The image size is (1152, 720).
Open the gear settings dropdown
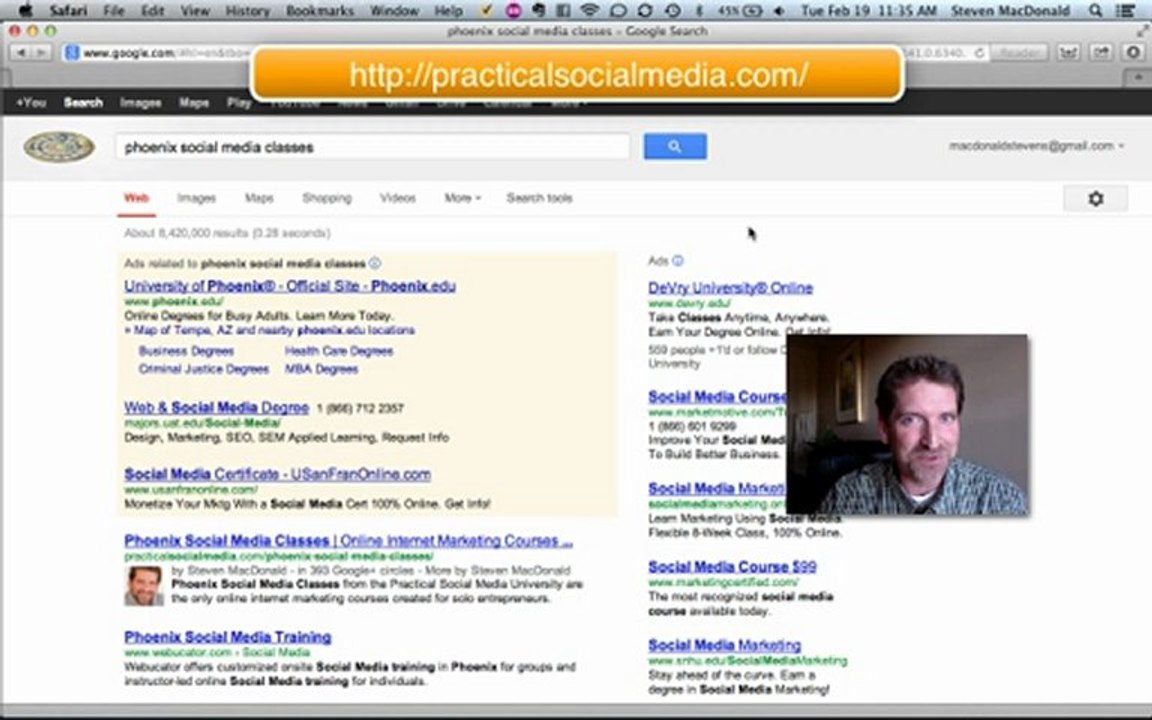pos(1095,198)
